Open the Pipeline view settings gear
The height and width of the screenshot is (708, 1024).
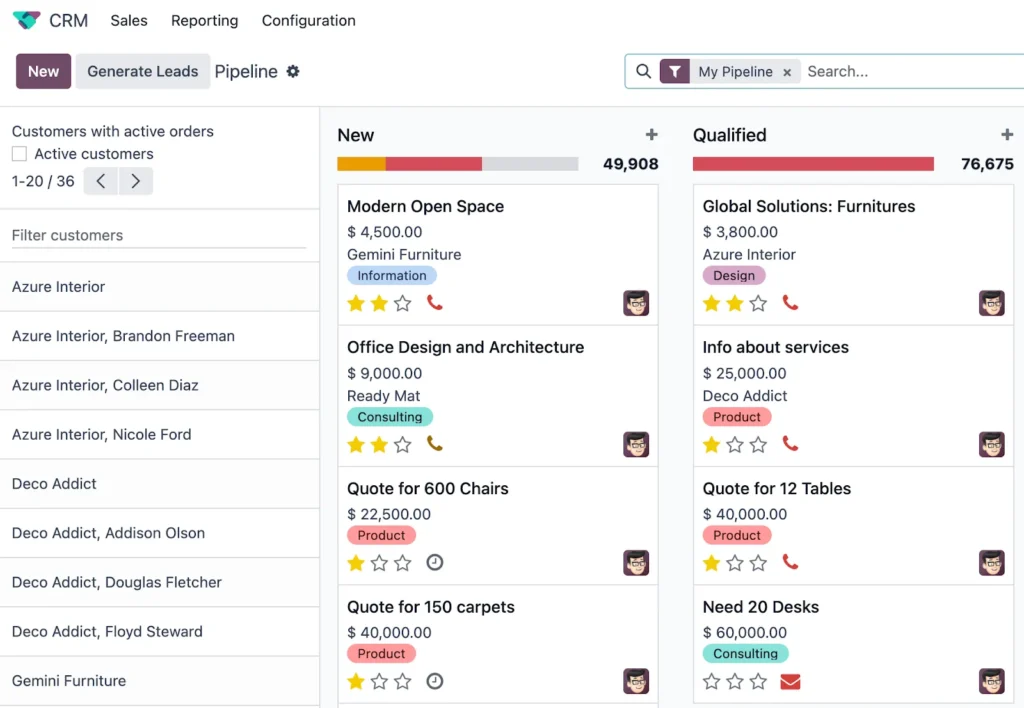(x=292, y=70)
